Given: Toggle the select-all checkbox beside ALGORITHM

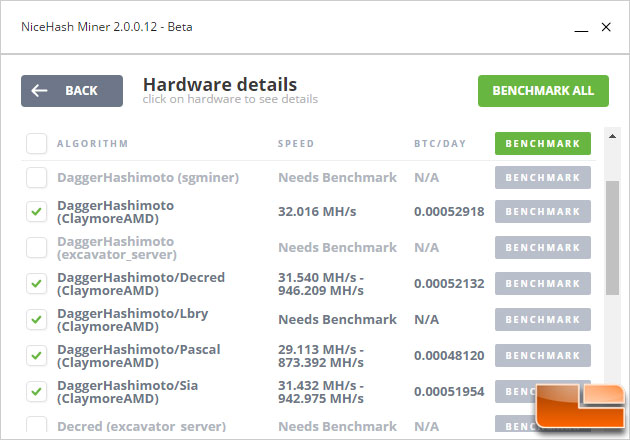Looking at the screenshot, I should 37,143.
